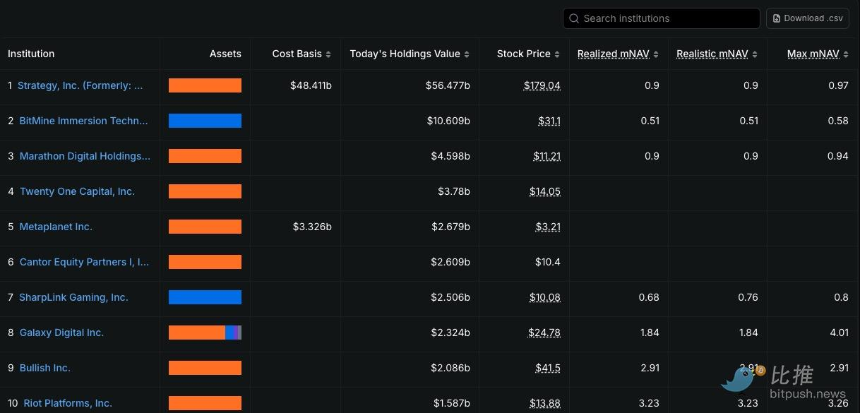Open the Metaplanet Inc. link
Viewport: 860px width, 413px height.
pos(56,227)
